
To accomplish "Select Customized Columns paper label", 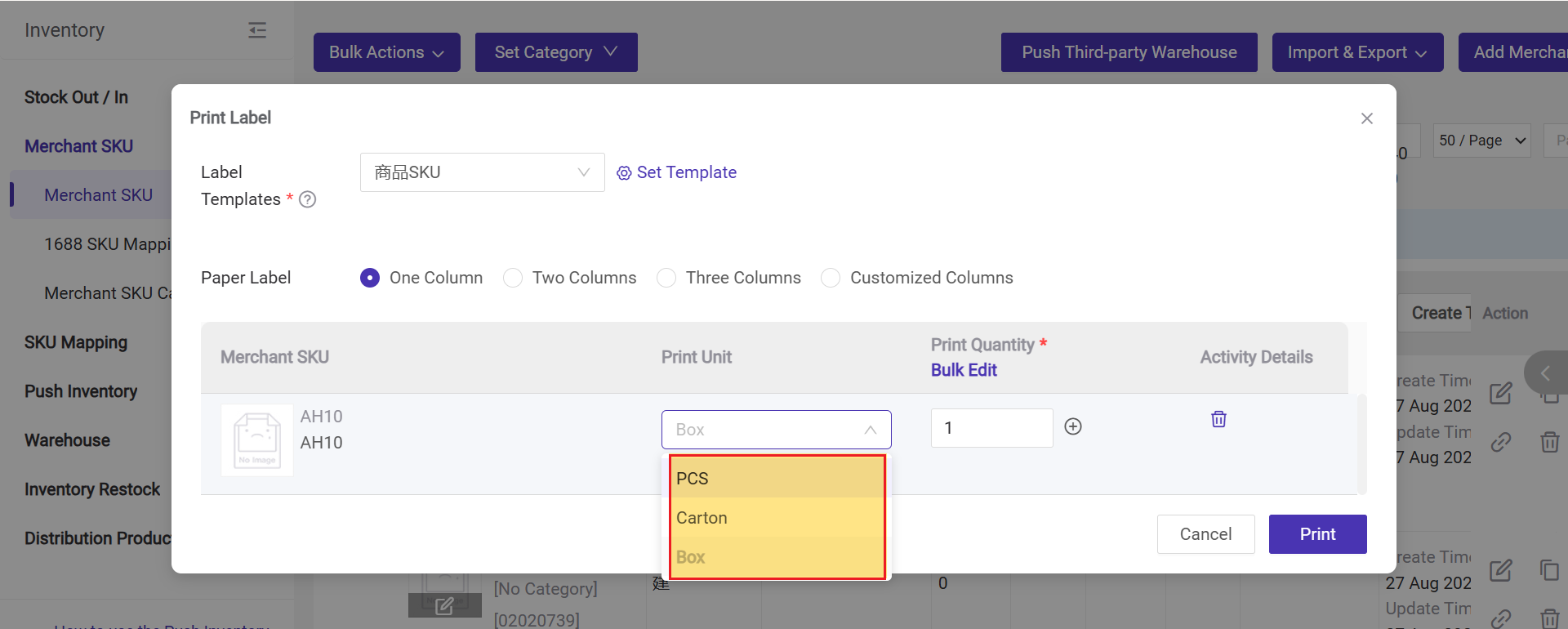I will click(x=831, y=278).
